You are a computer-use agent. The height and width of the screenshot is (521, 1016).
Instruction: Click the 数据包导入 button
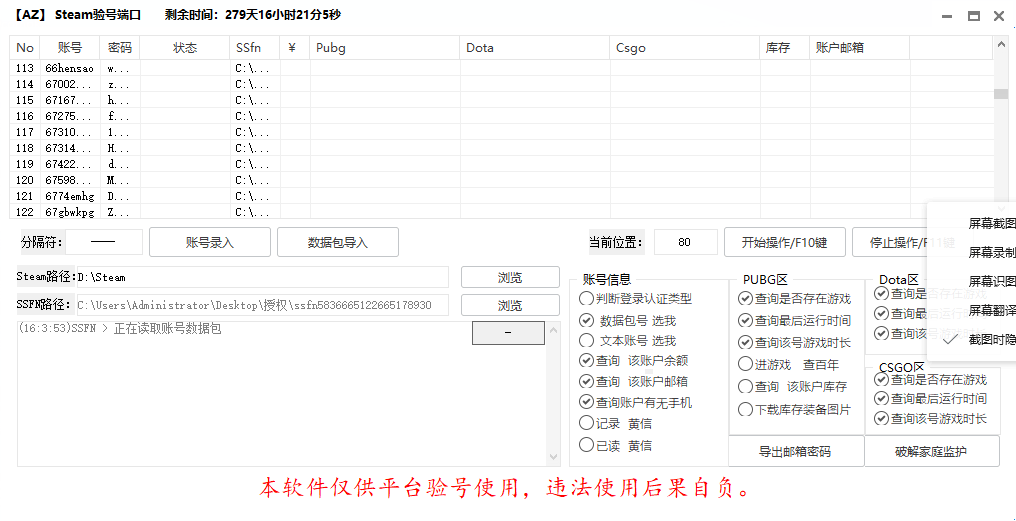point(338,242)
